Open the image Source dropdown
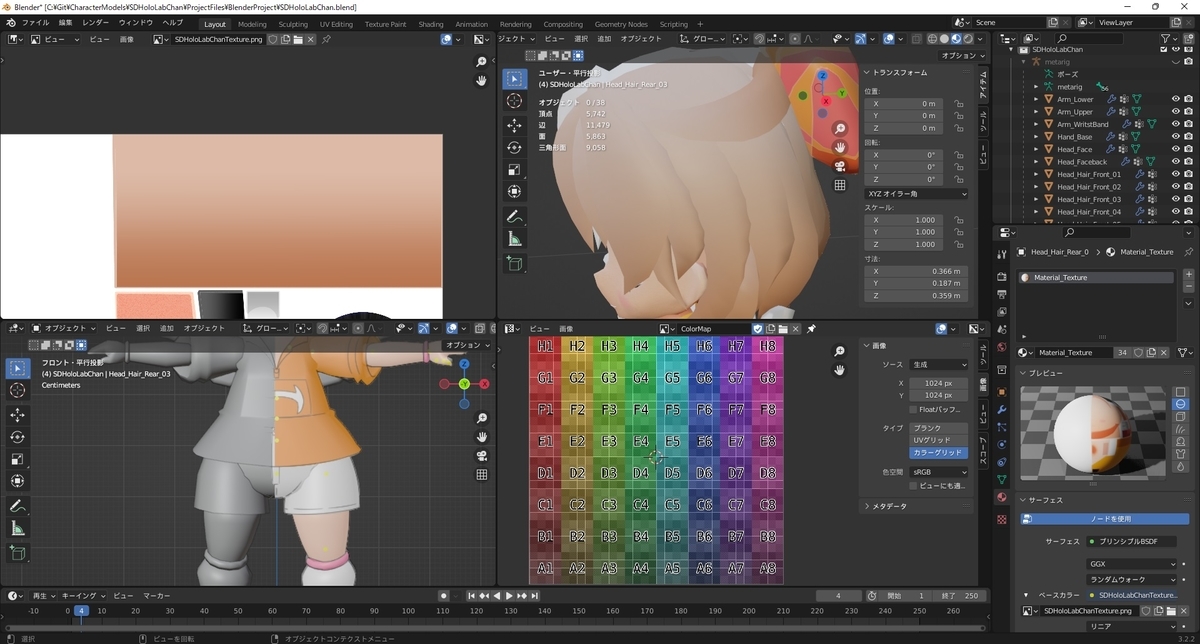 tap(937, 364)
